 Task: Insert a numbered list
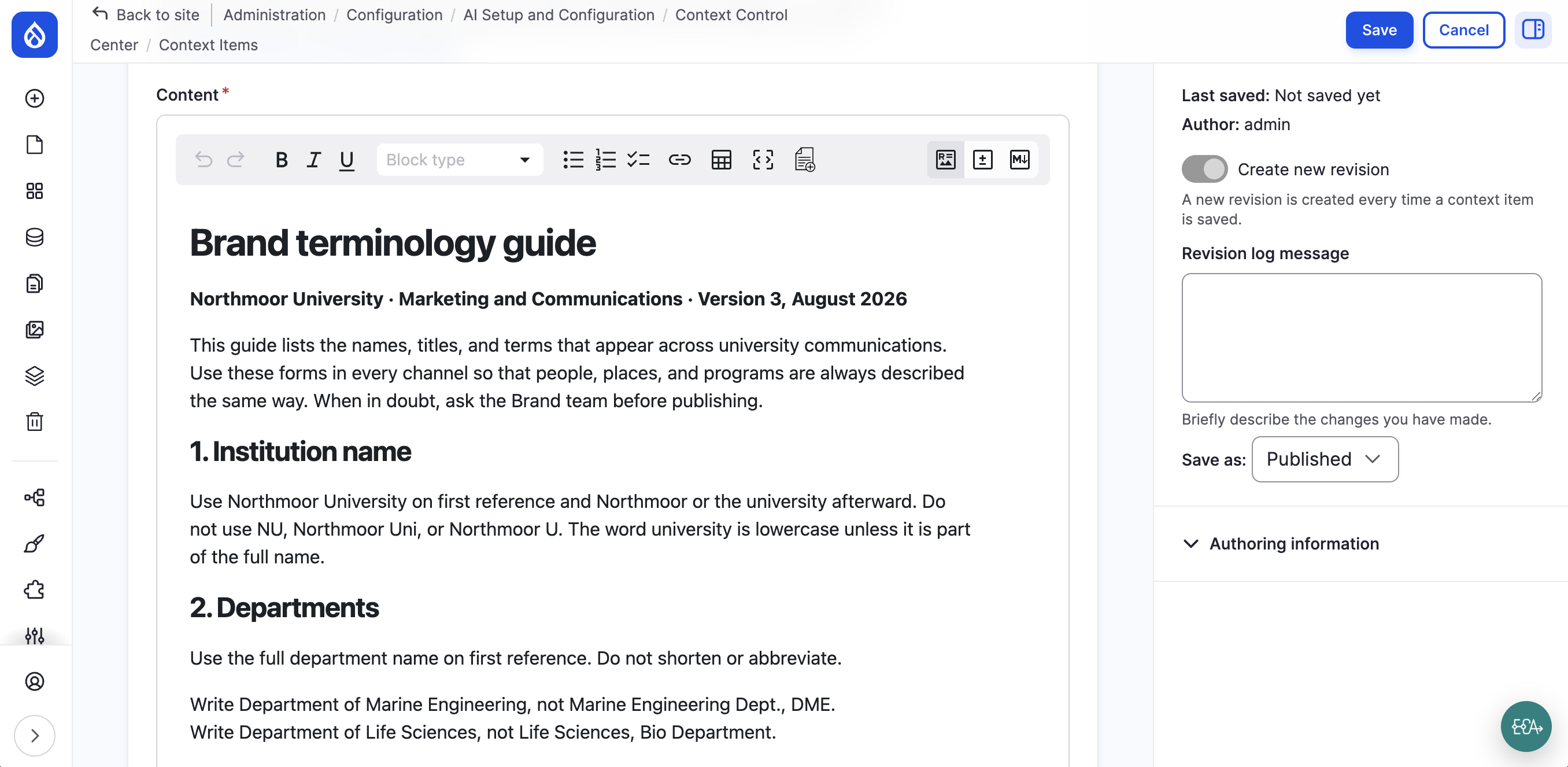606,160
